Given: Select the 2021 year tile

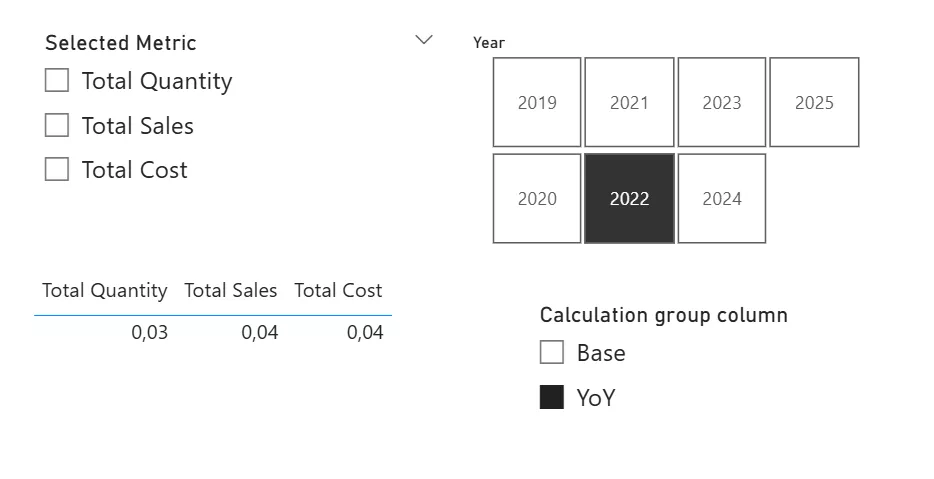Looking at the screenshot, I should [629, 102].
